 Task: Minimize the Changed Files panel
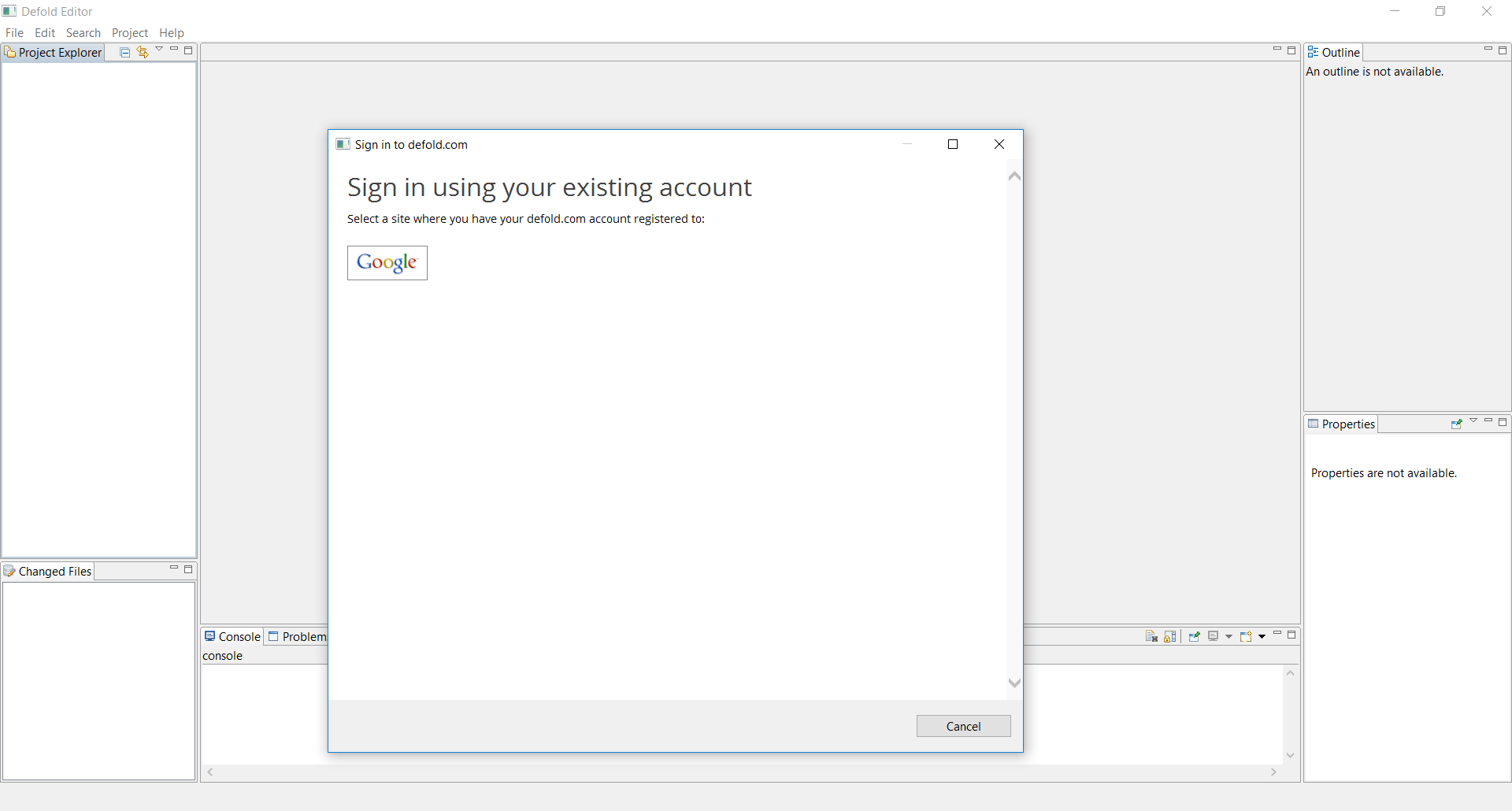(x=173, y=568)
